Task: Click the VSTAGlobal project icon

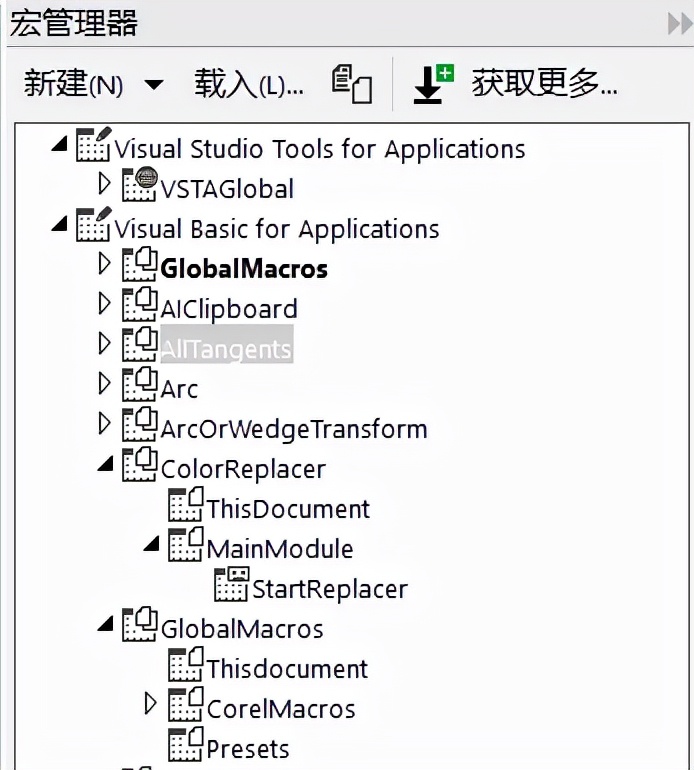Action: click(140, 184)
